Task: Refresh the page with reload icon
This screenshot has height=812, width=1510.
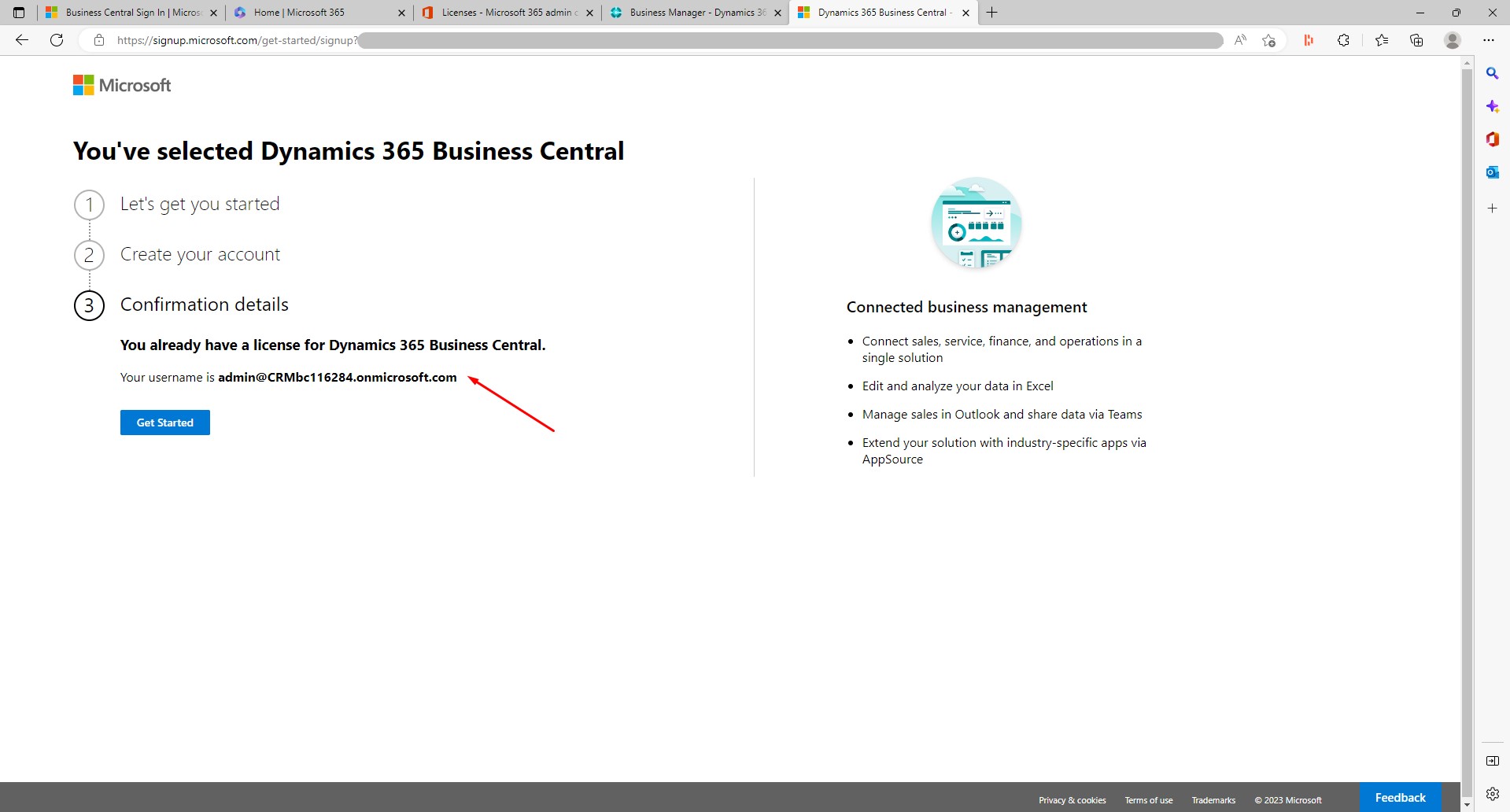Action: pyautogui.click(x=57, y=40)
